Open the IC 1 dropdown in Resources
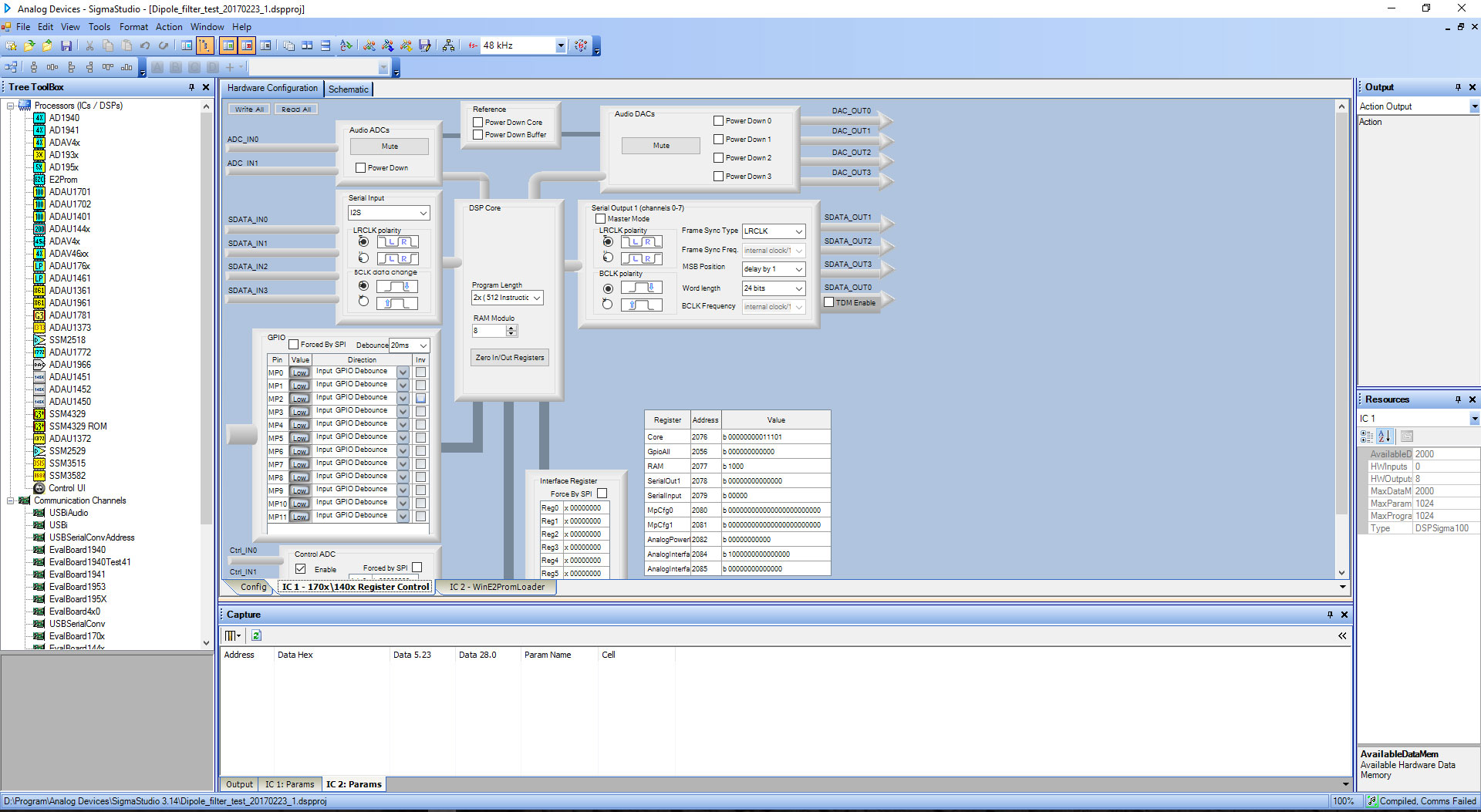This screenshot has width=1481, height=812. pos(1474,419)
